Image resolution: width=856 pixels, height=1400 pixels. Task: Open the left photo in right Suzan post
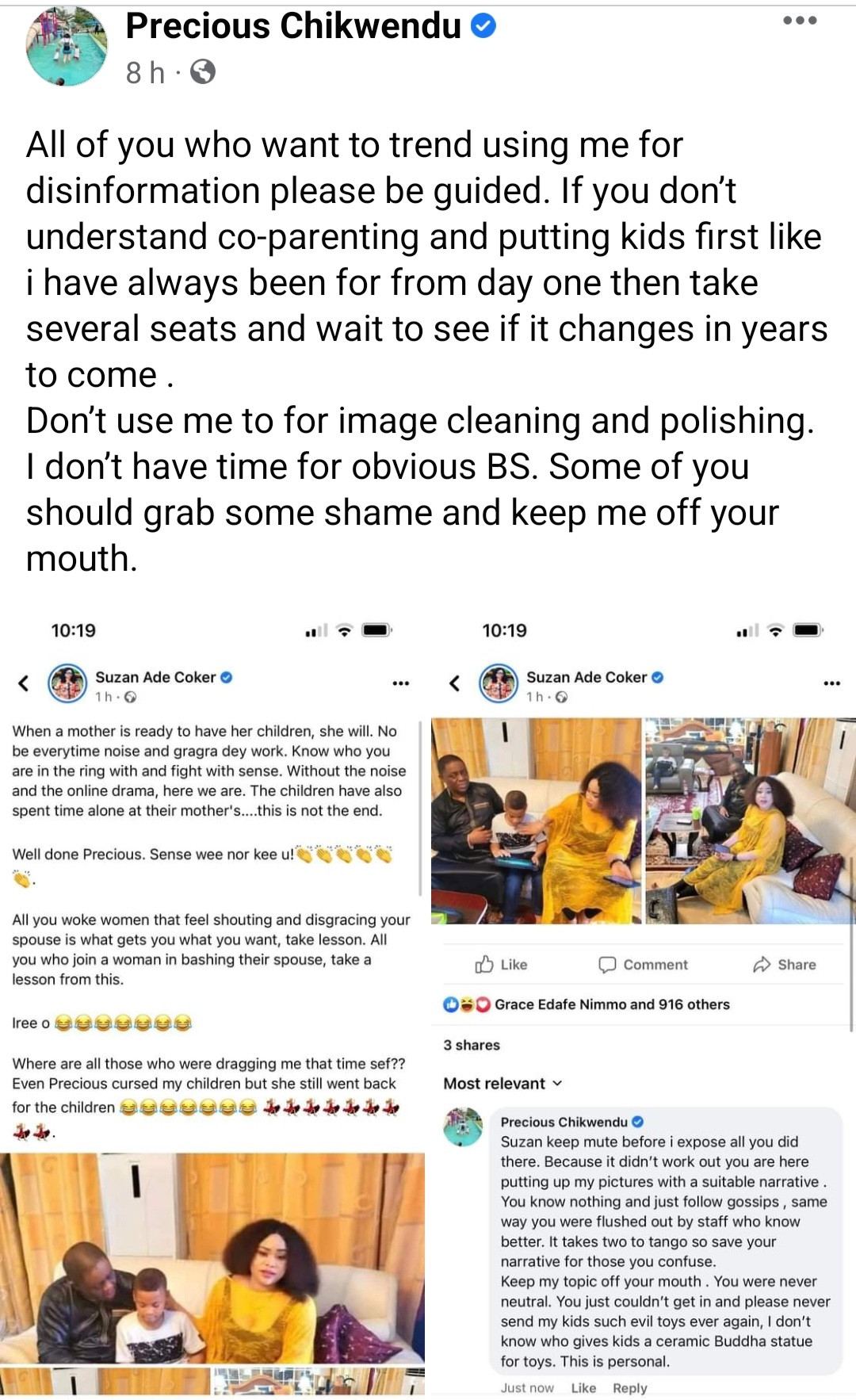pyautogui.click(x=536, y=820)
